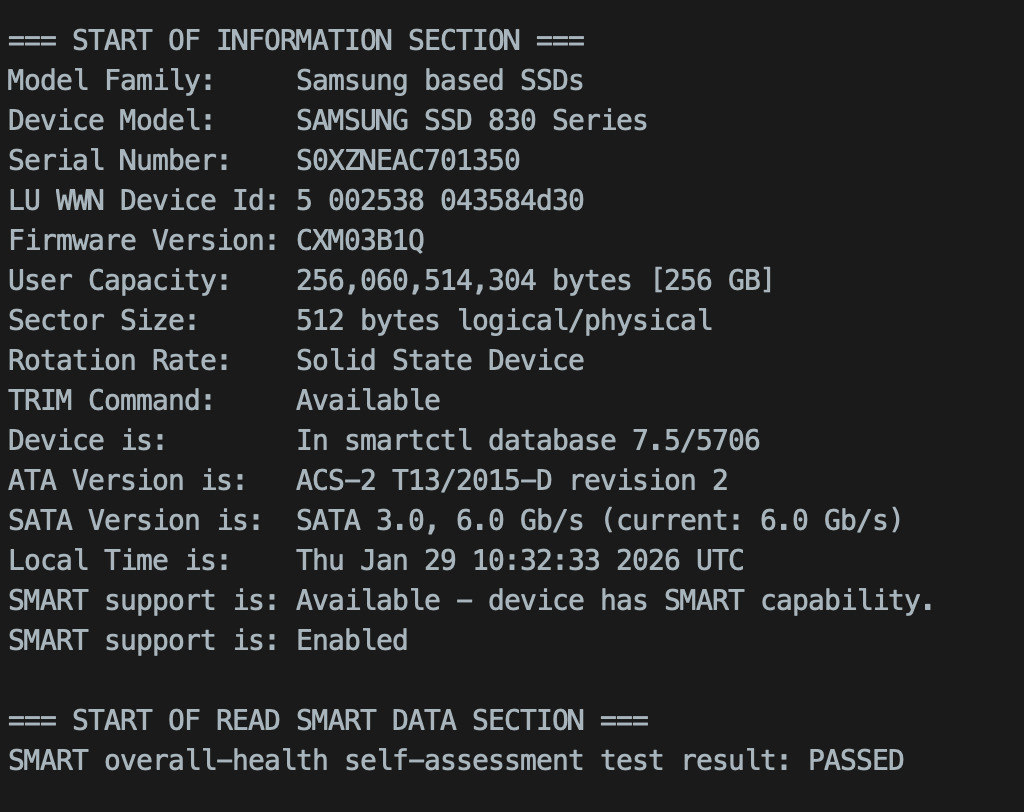
Task: Click the START OF READ SMART DATA header
Action: [328, 720]
